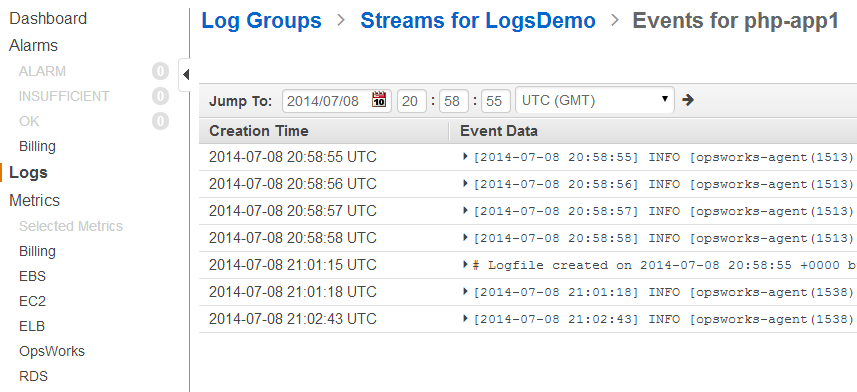Click the INSUFFICIENT count badge

point(160,96)
